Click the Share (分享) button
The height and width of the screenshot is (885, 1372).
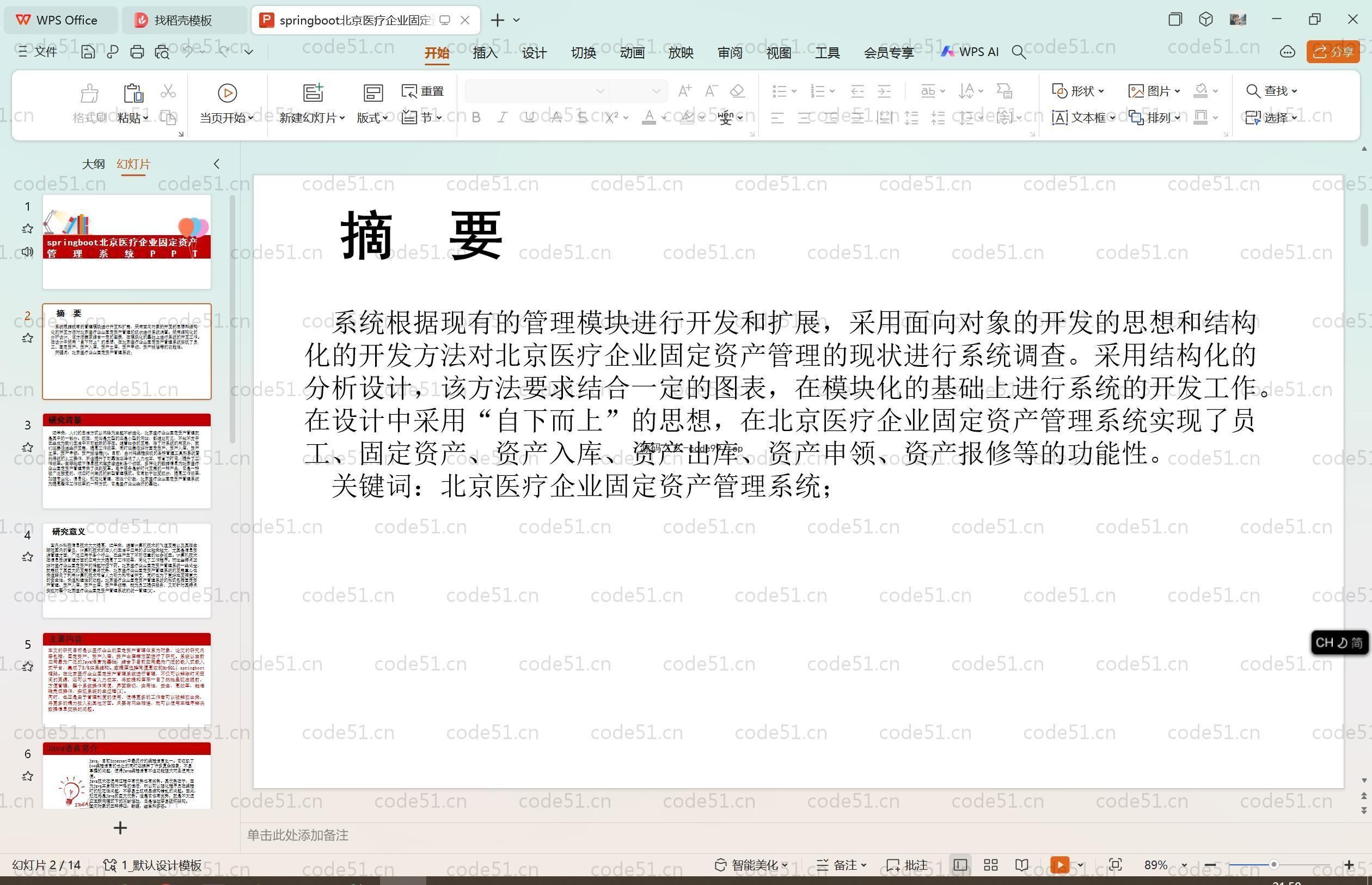click(x=1333, y=52)
